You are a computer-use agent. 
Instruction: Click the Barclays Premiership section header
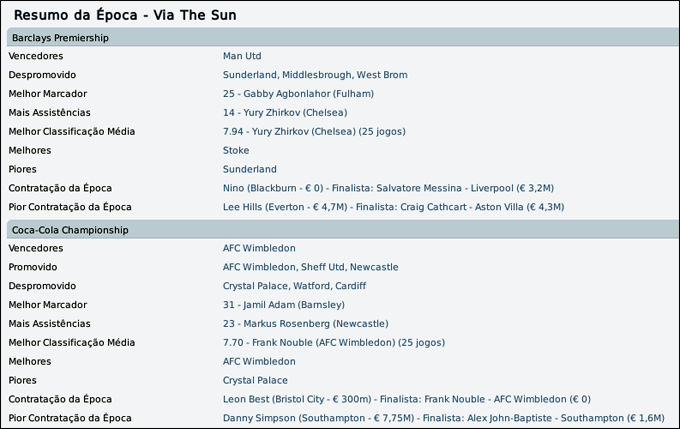[x=61, y=38]
